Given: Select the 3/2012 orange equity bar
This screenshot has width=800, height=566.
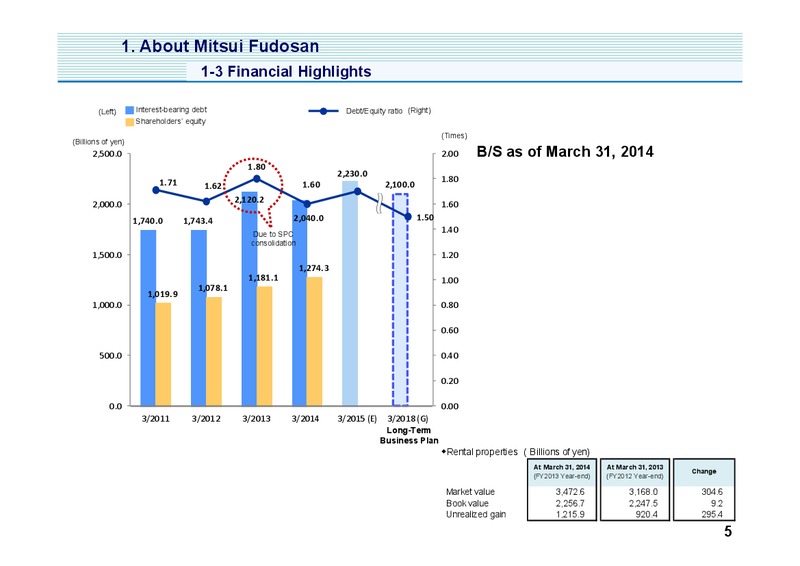Looking at the screenshot, I should point(214,352).
